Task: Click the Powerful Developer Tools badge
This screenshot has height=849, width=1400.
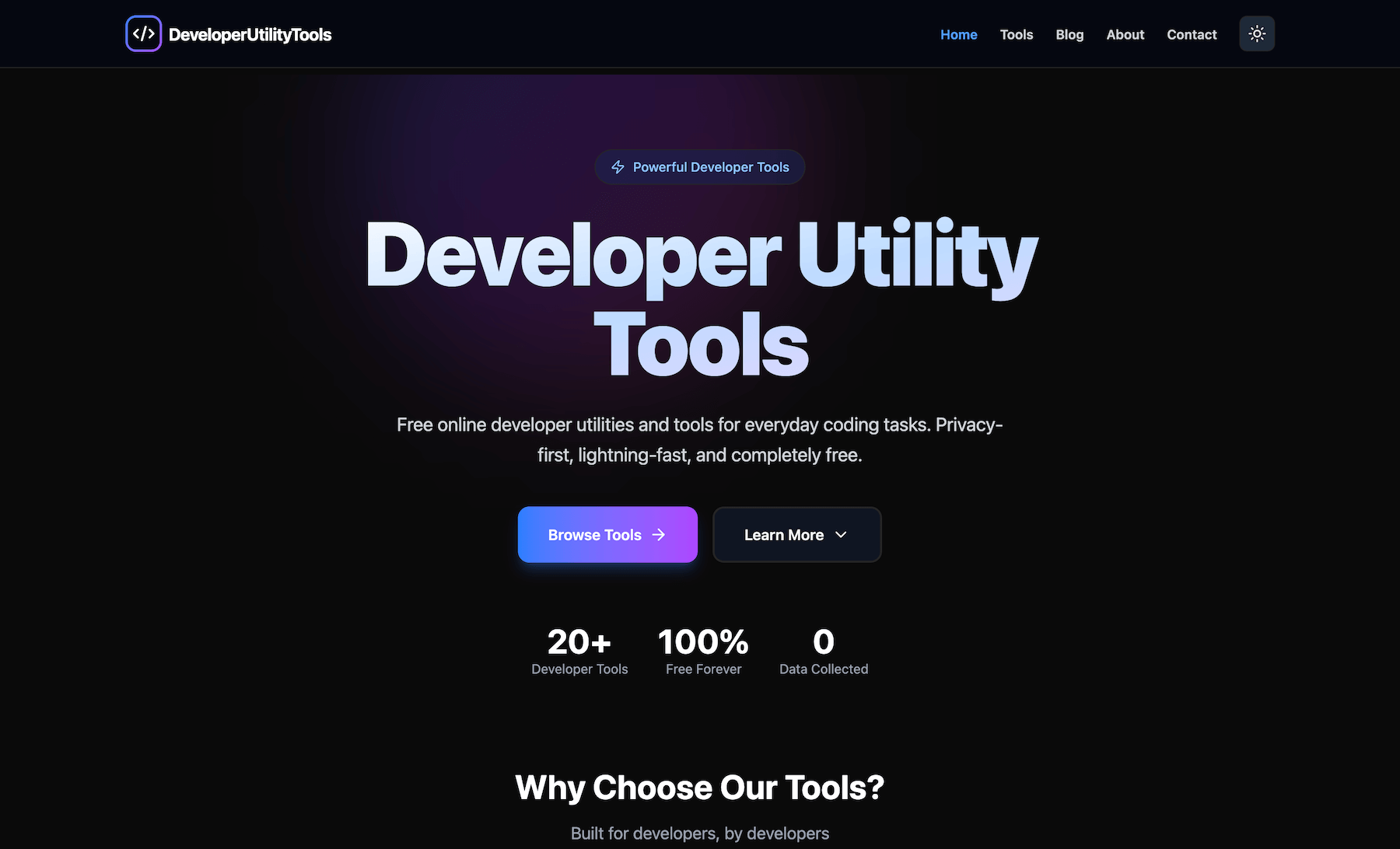Action: (699, 166)
